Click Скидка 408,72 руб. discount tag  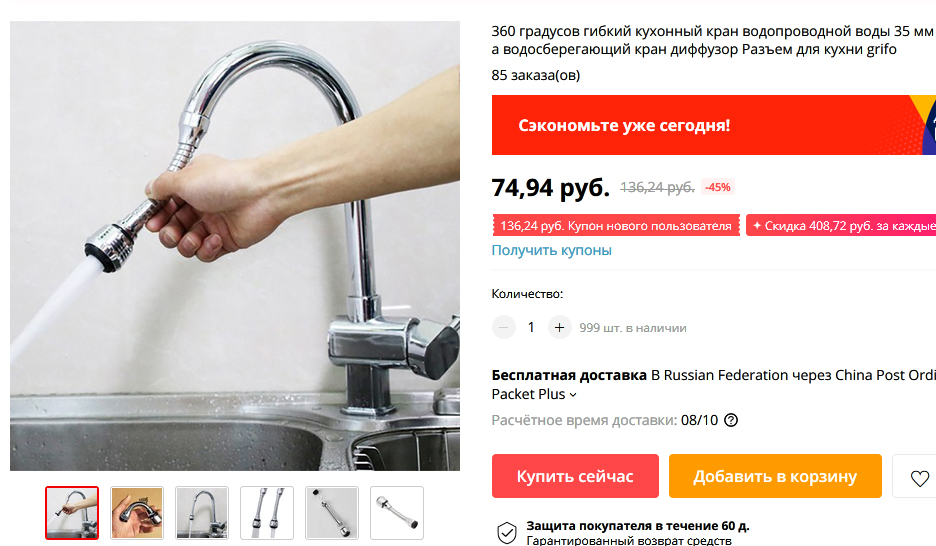[x=841, y=226]
